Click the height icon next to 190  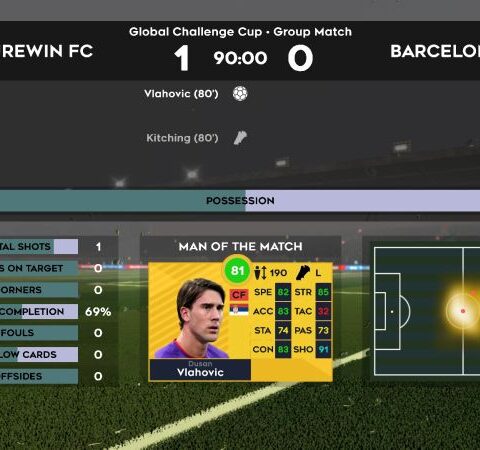coord(260,273)
